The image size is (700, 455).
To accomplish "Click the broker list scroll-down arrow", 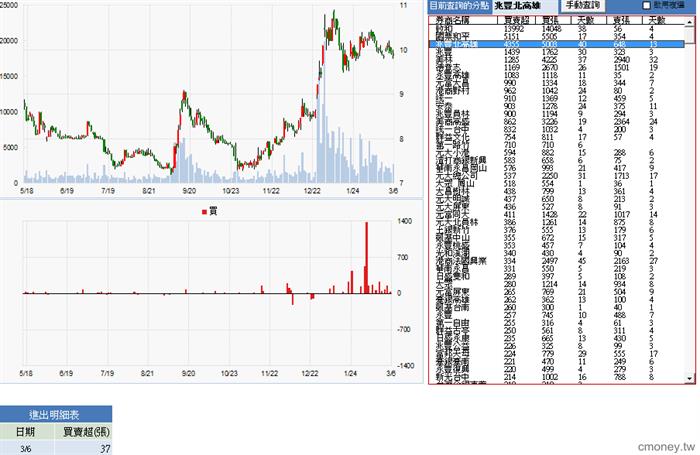I will [690, 379].
